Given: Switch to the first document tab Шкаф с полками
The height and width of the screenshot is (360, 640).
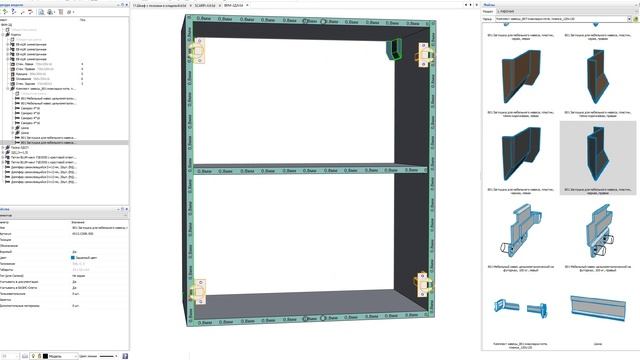Looking at the screenshot, I should (160, 5).
